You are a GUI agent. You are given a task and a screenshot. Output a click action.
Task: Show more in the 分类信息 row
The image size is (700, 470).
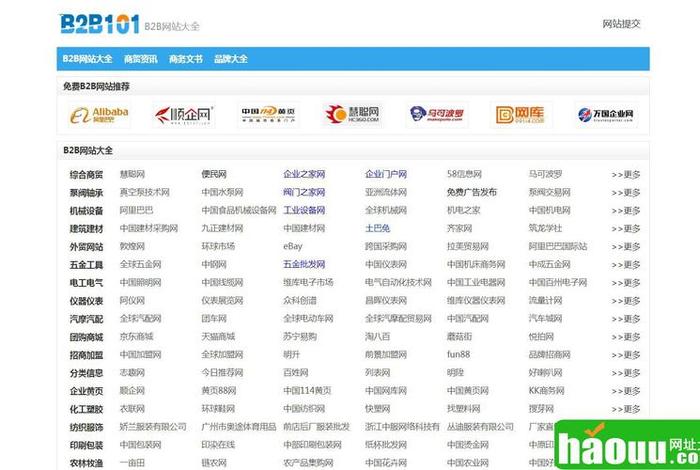(626, 373)
